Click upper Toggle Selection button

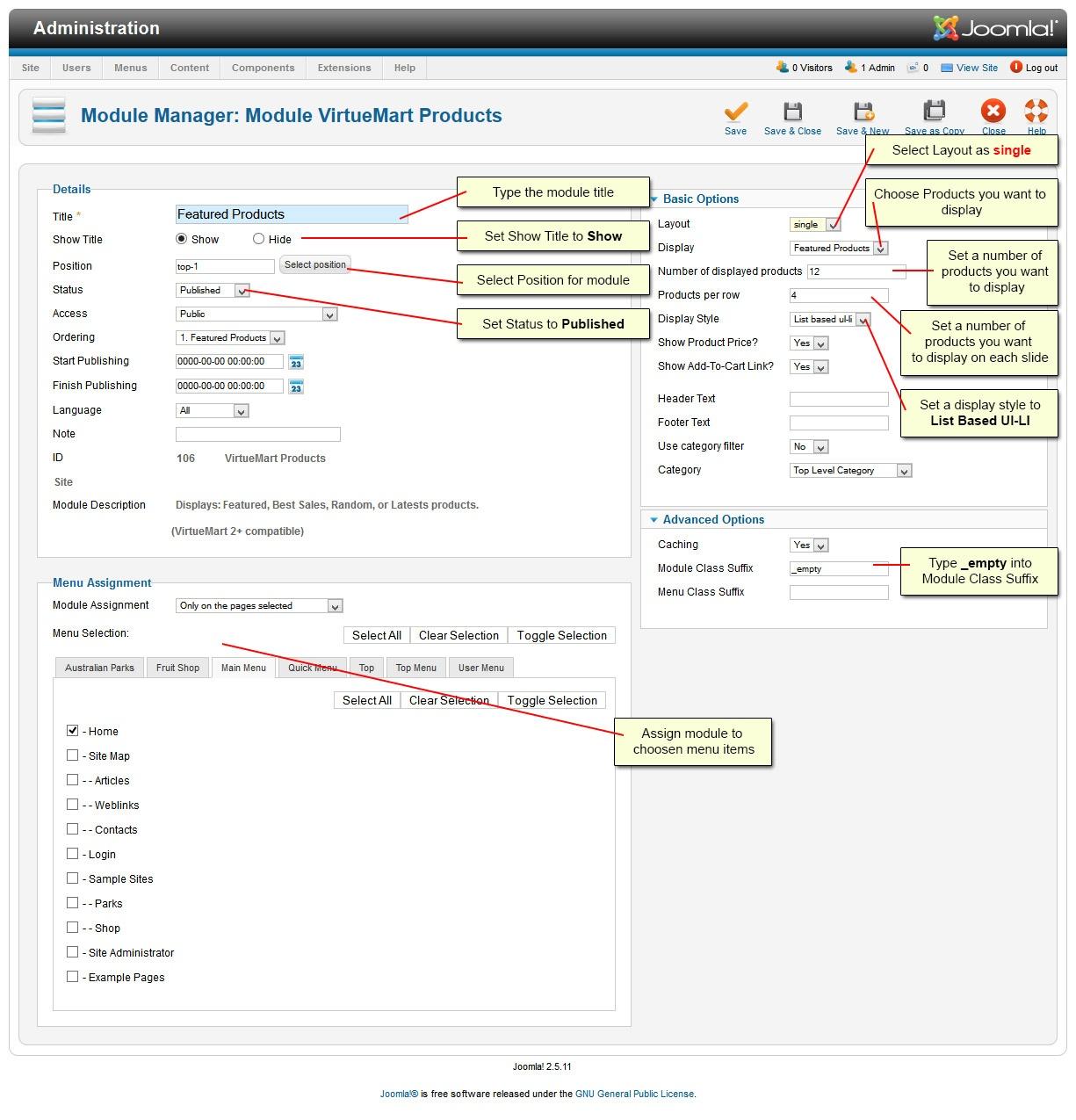coord(562,635)
